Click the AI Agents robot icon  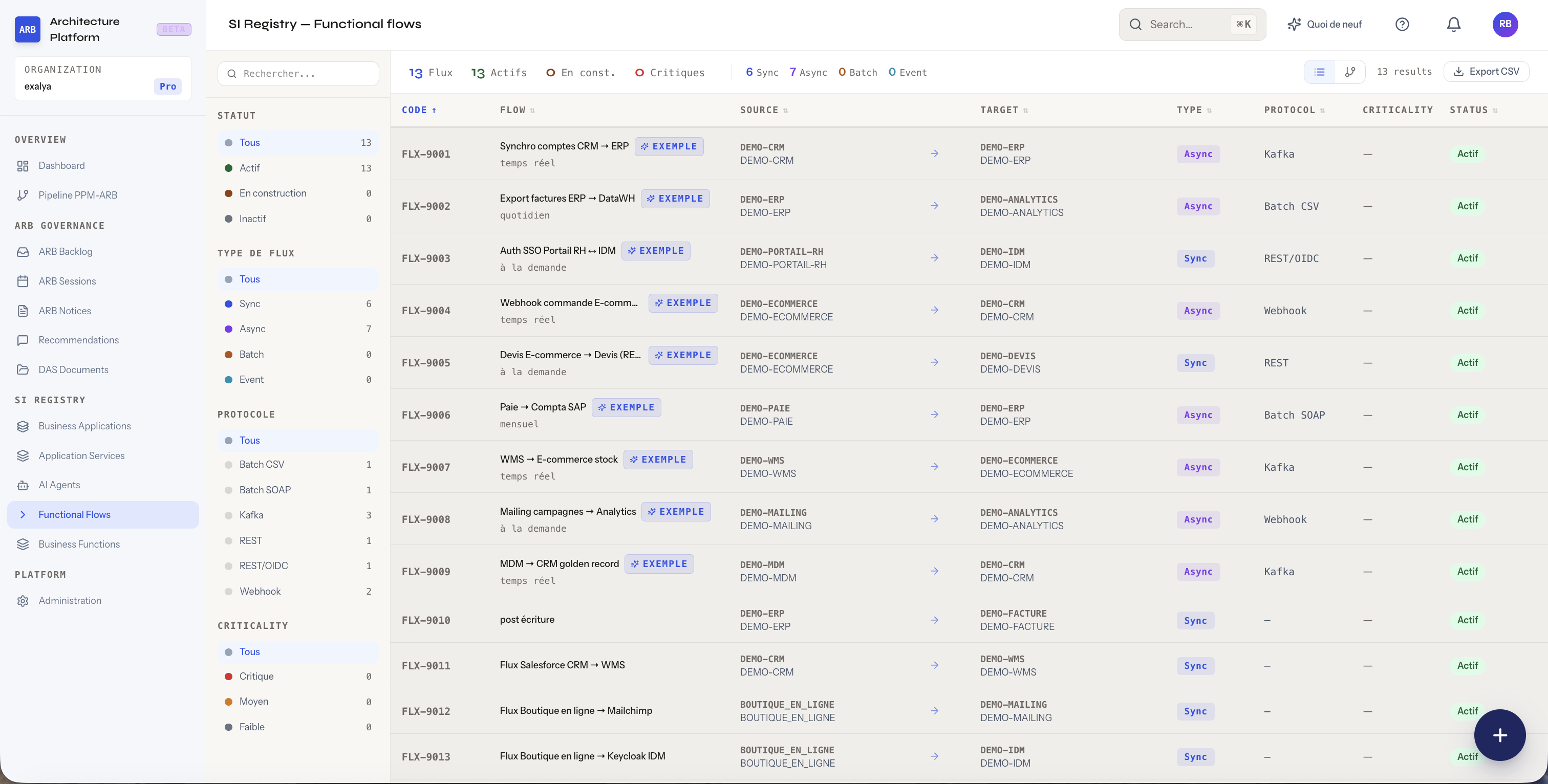23,486
